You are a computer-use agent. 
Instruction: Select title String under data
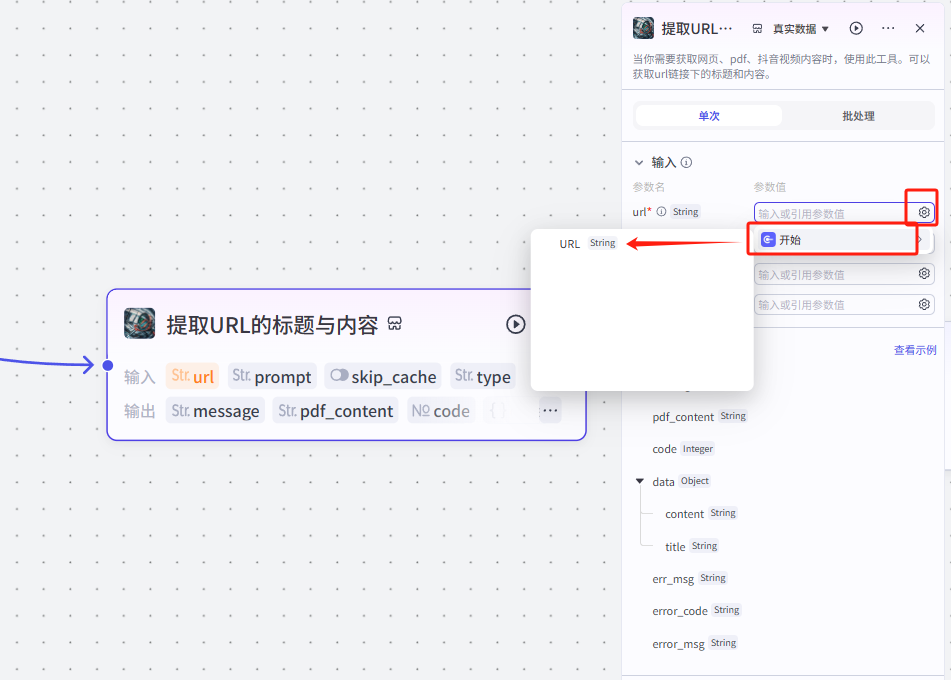(x=692, y=547)
